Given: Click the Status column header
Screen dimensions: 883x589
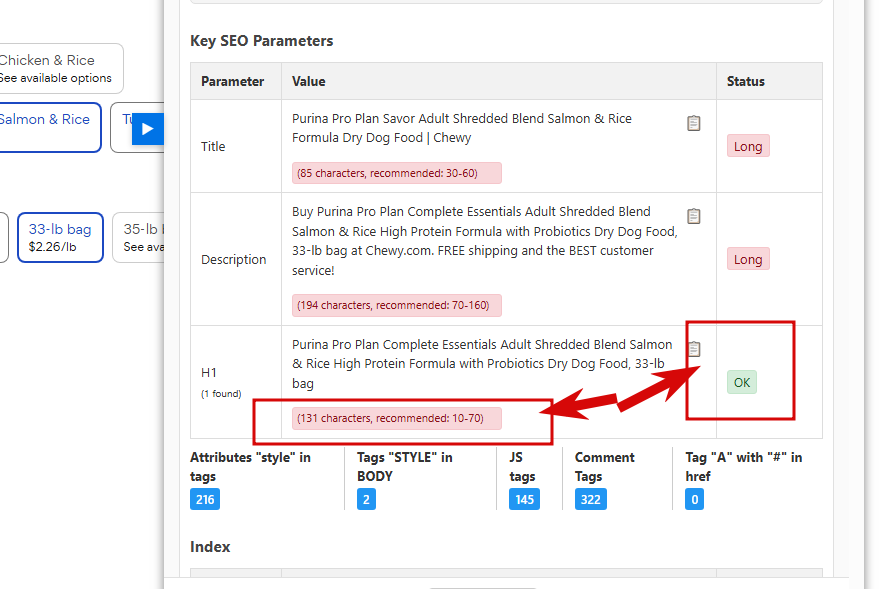Looking at the screenshot, I should pos(746,81).
